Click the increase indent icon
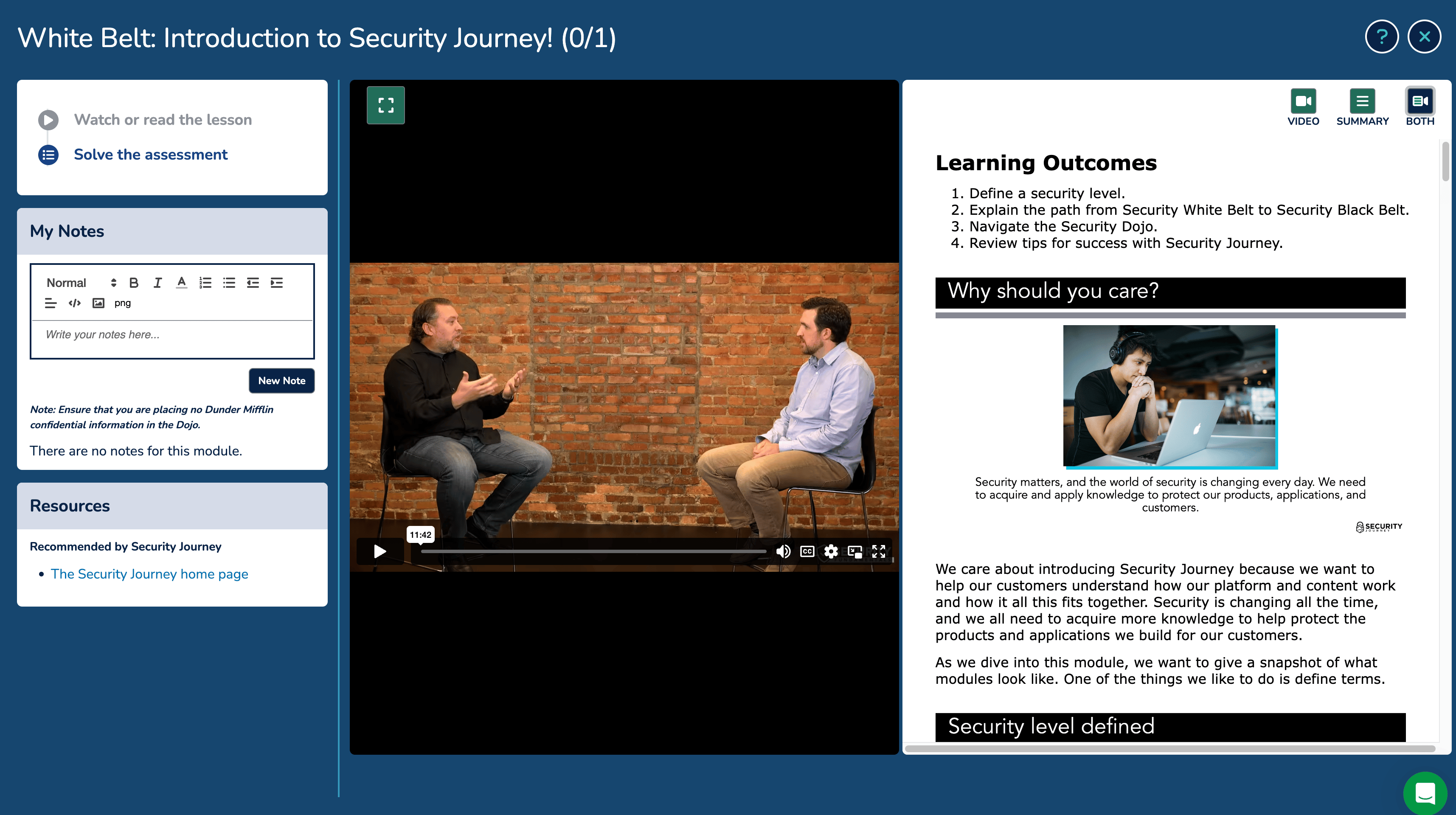1456x815 pixels. pyautogui.click(x=276, y=283)
